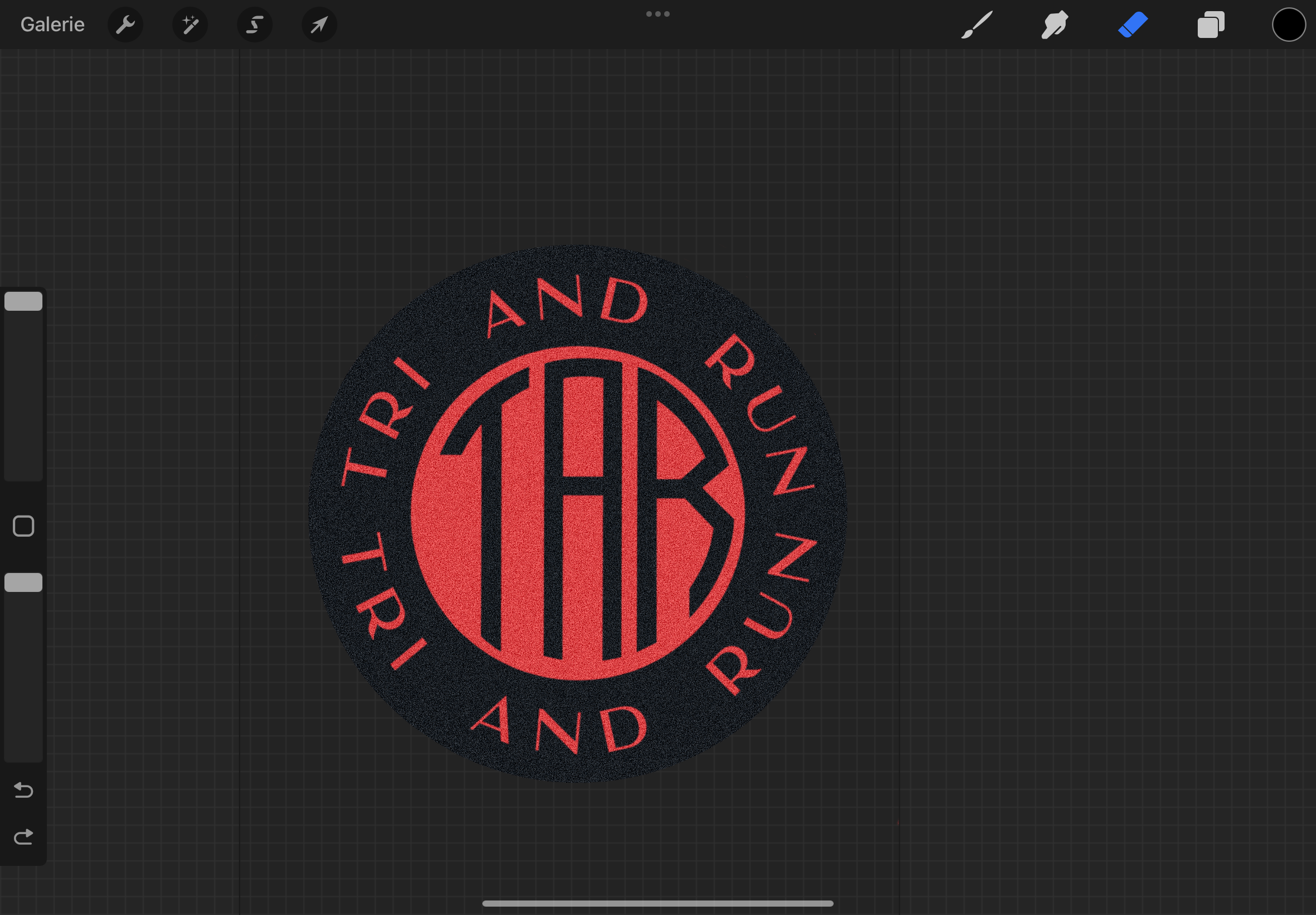The height and width of the screenshot is (915, 1316).
Task: Open the Layers panel
Action: coord(1211,25)
